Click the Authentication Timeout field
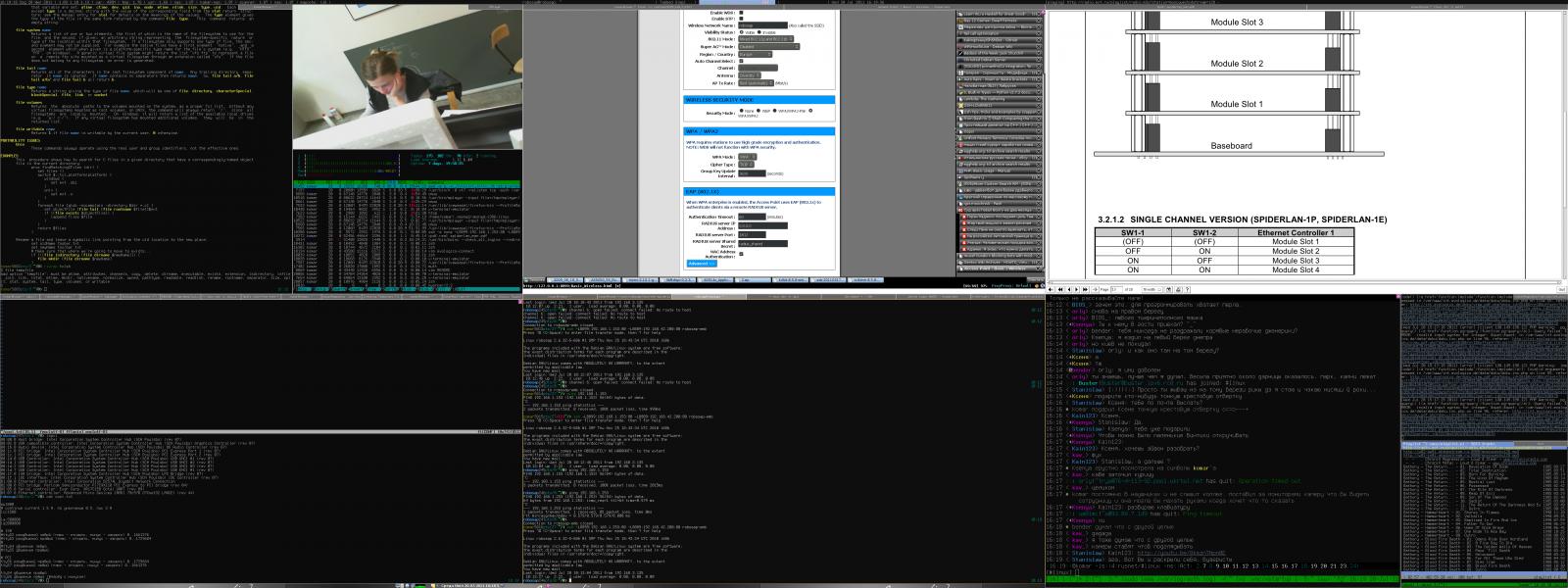The height and width of the screenshot is (588, 1568). [752, 217]
